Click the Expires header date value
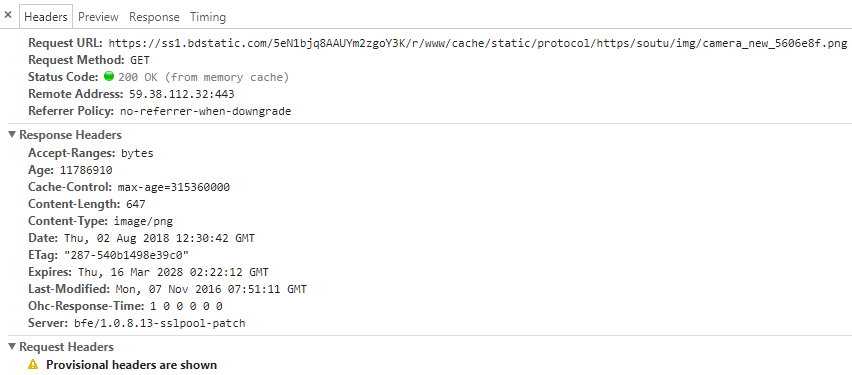The width and height of the screenshot is (852, 375). pyautogui.click(x=173, y=272)
